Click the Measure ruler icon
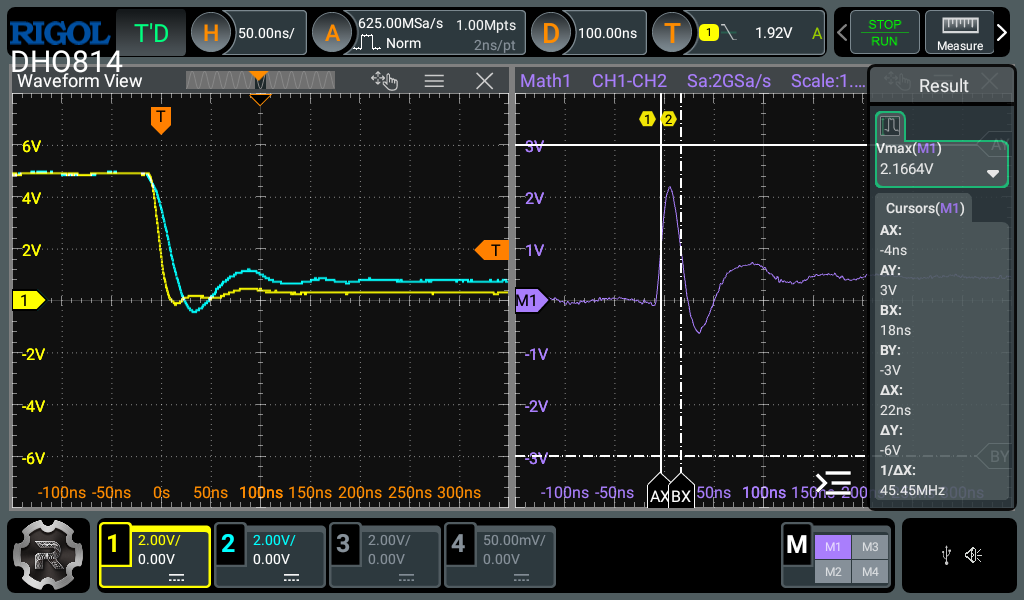The height and width of the screenshot is (600, 1024). (x=959, y=33)
